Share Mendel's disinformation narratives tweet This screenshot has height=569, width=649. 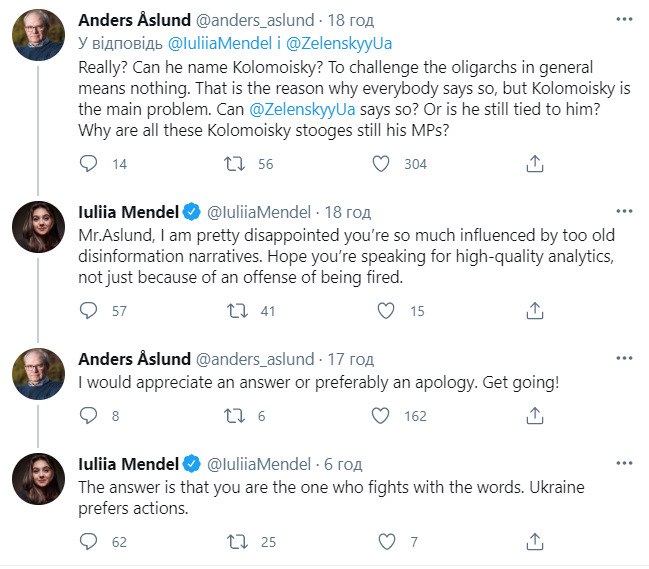536,311
